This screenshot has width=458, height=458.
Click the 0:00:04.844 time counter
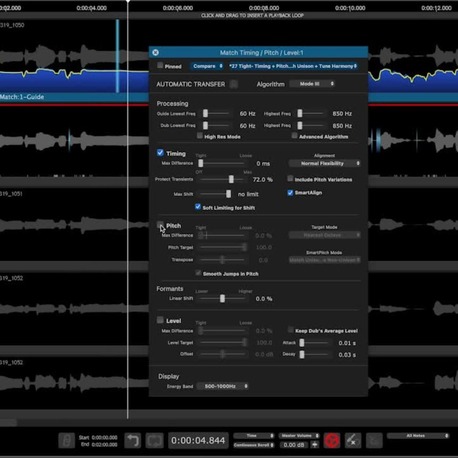[198, 441]
